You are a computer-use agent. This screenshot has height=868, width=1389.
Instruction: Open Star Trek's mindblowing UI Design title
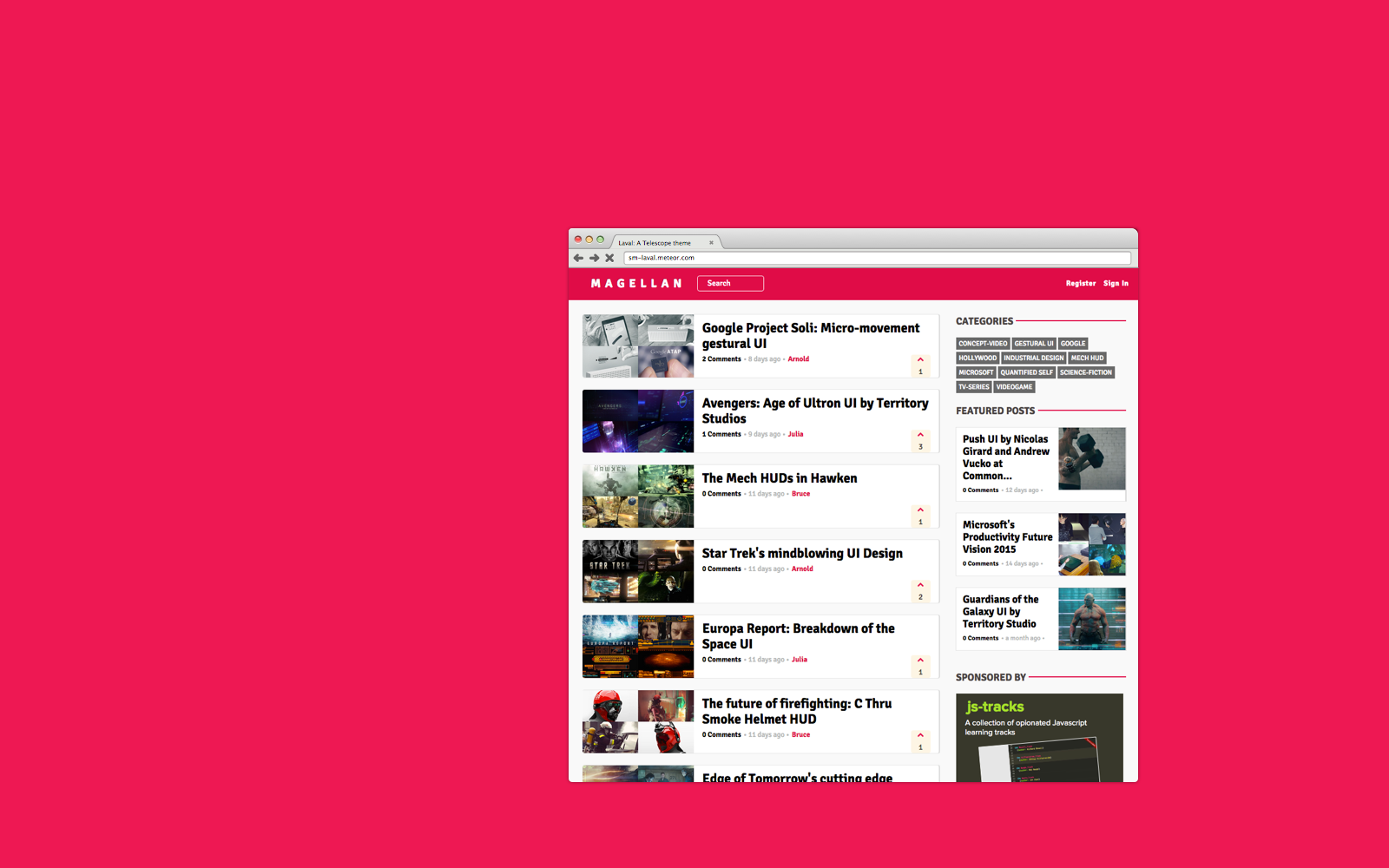pyautogui.click(x=802, y=554)
